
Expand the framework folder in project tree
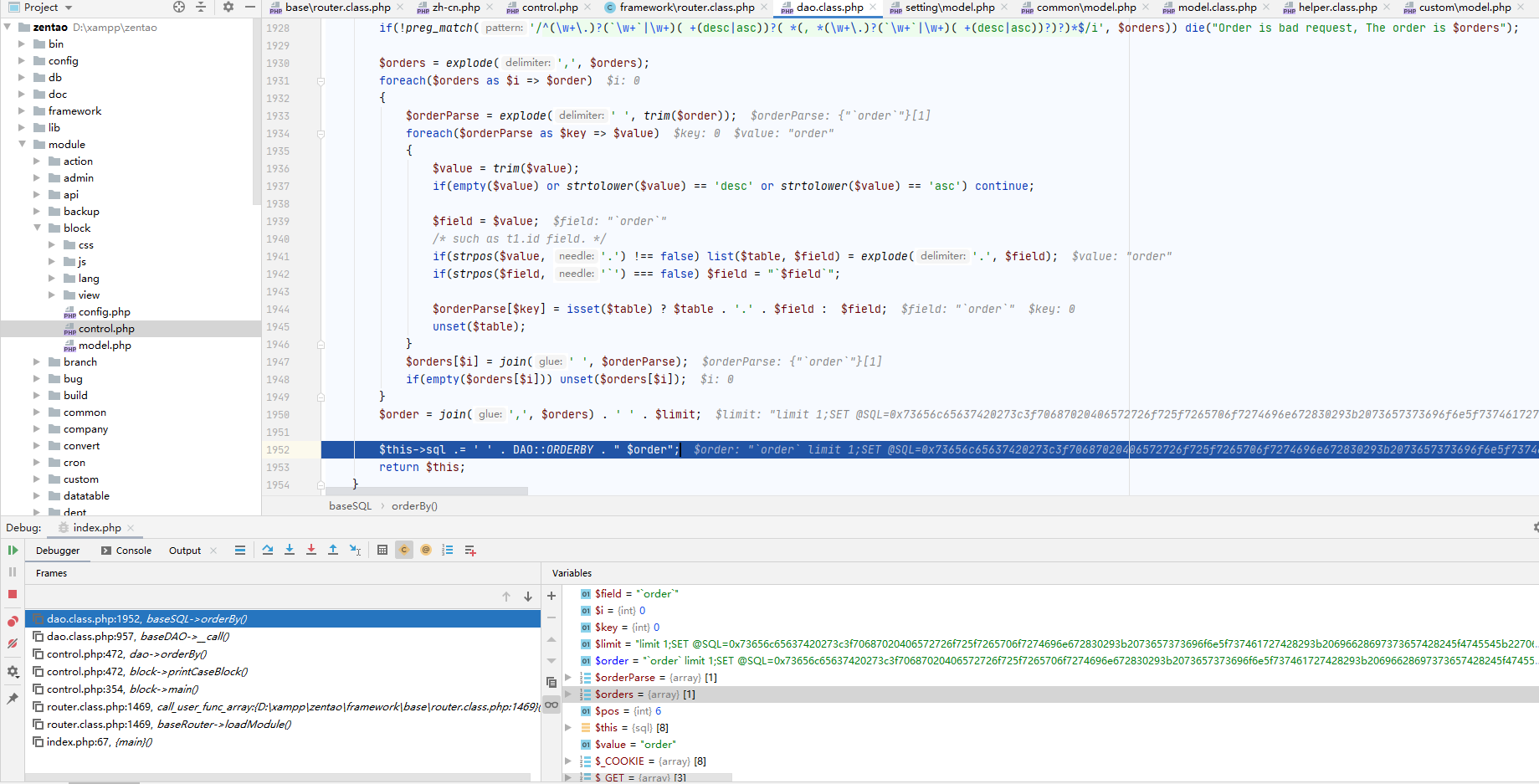coord(22,110)
